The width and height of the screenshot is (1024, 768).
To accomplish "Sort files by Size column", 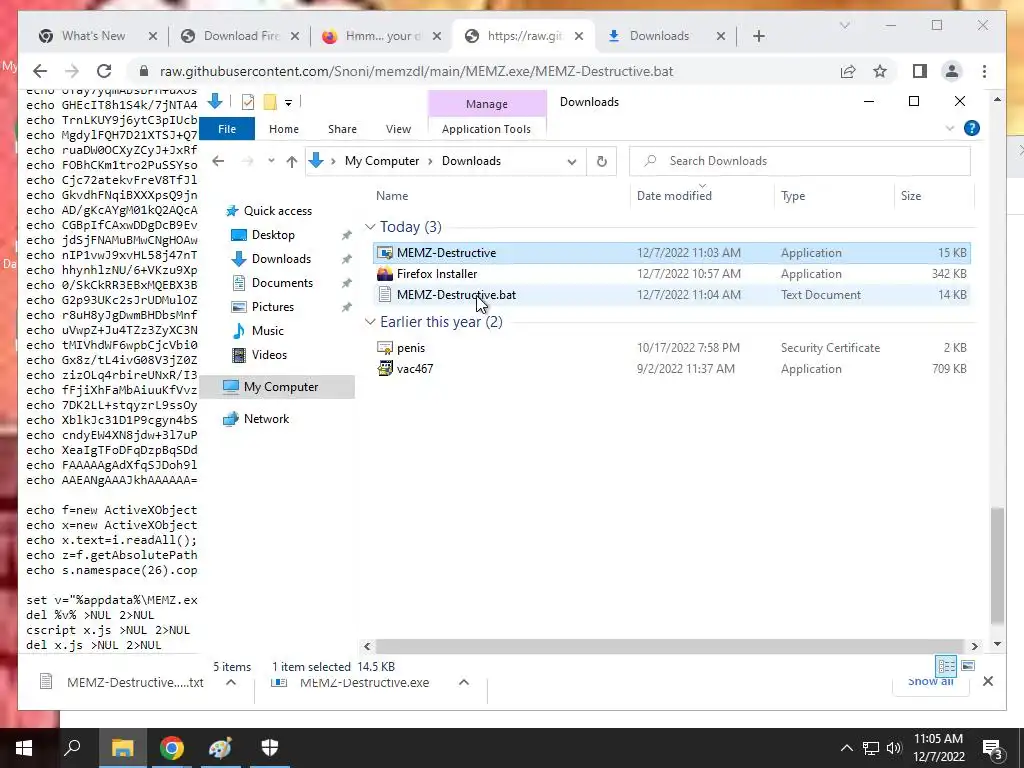I will pos(910,196).
